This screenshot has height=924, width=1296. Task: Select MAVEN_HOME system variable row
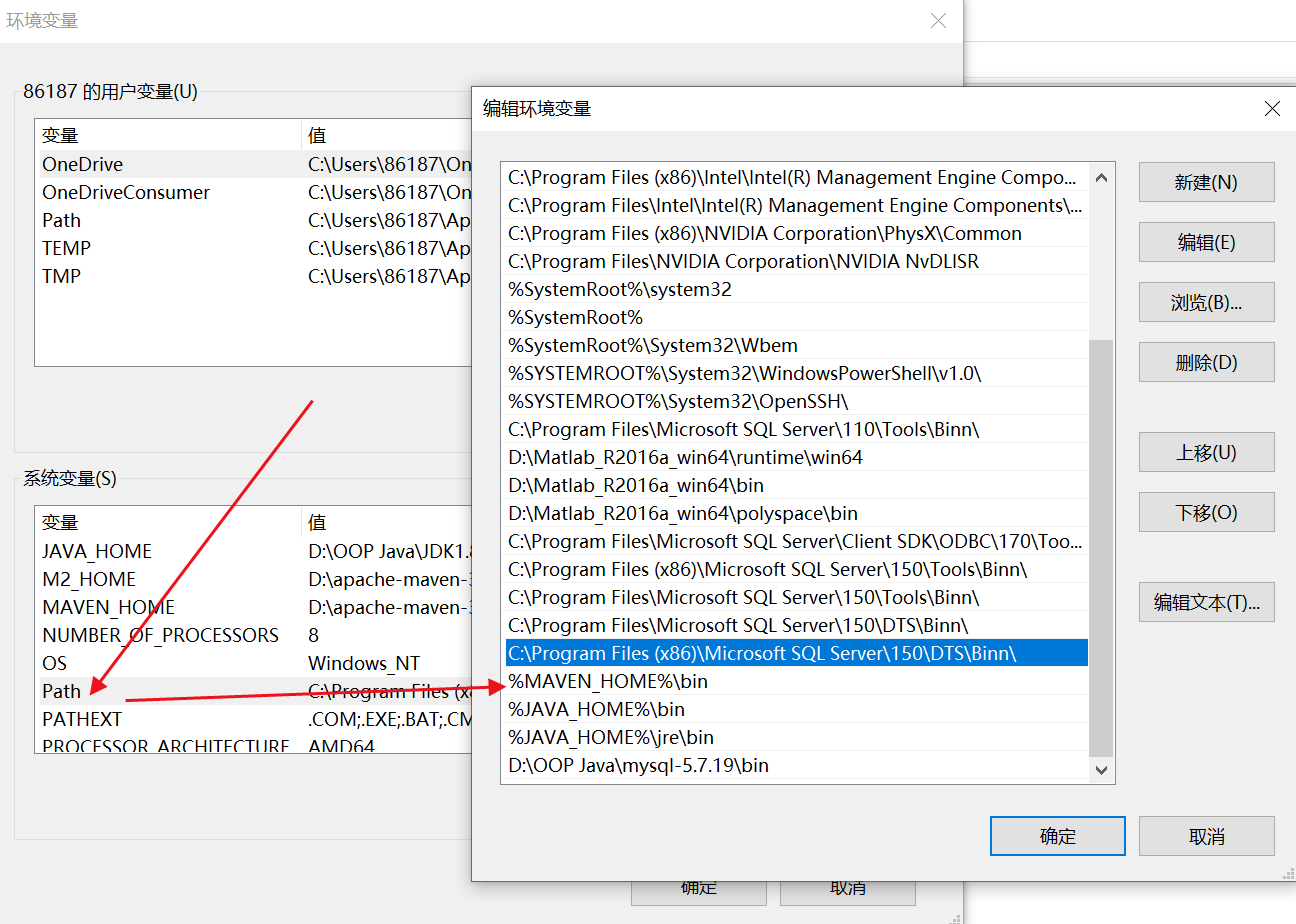[x=254, y=607]
